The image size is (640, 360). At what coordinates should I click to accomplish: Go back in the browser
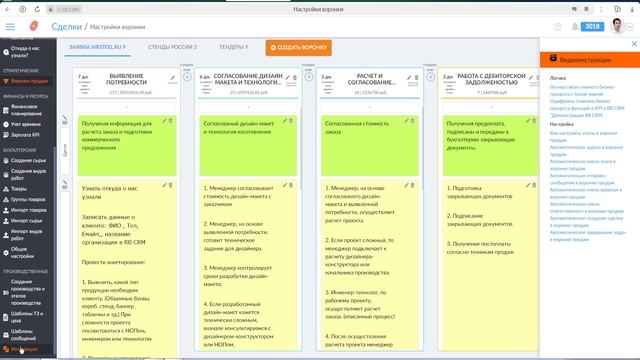(x=8, y=9)
